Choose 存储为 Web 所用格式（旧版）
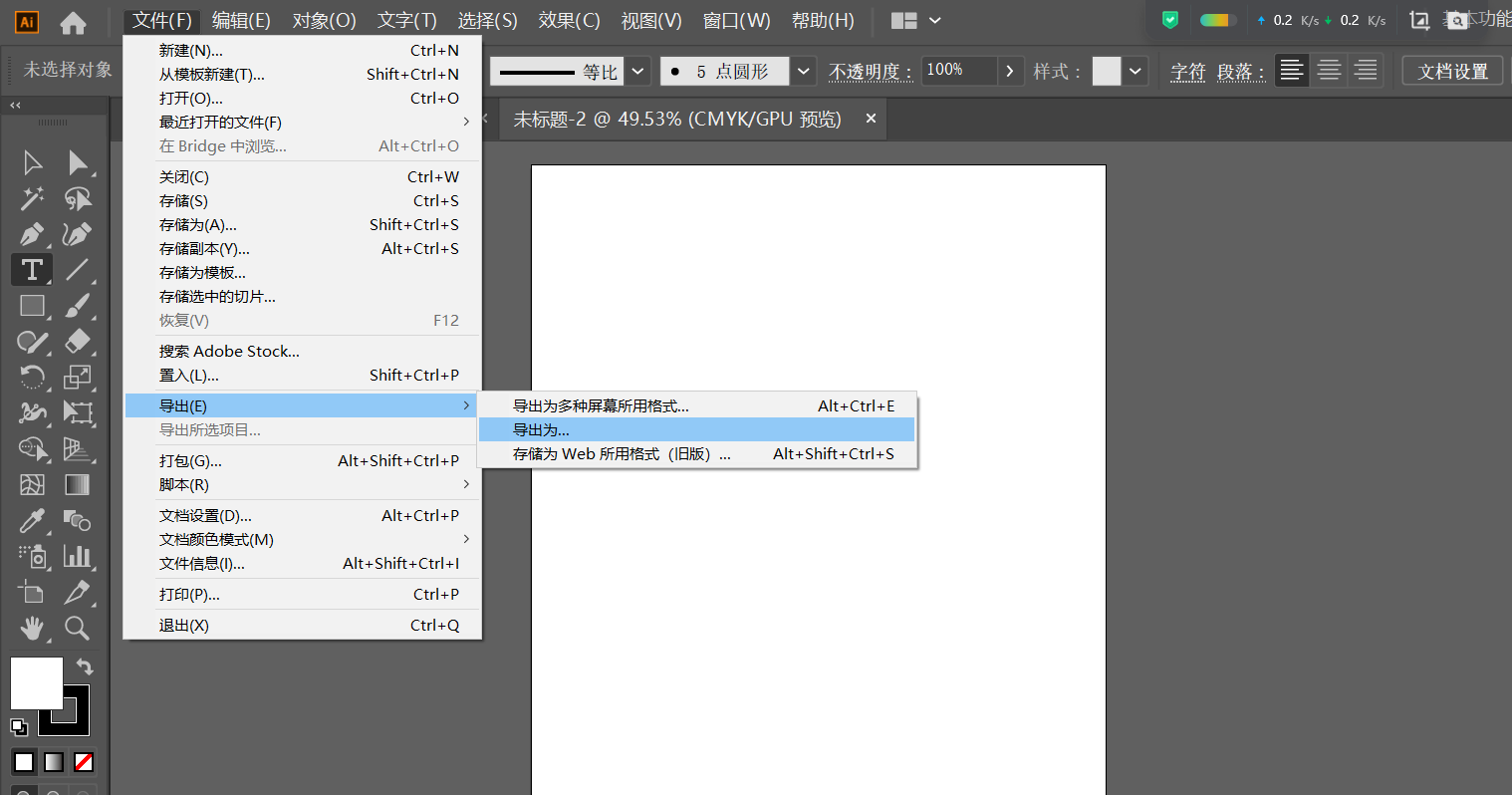Screen dimensions: 1512x795 point(696,453)
